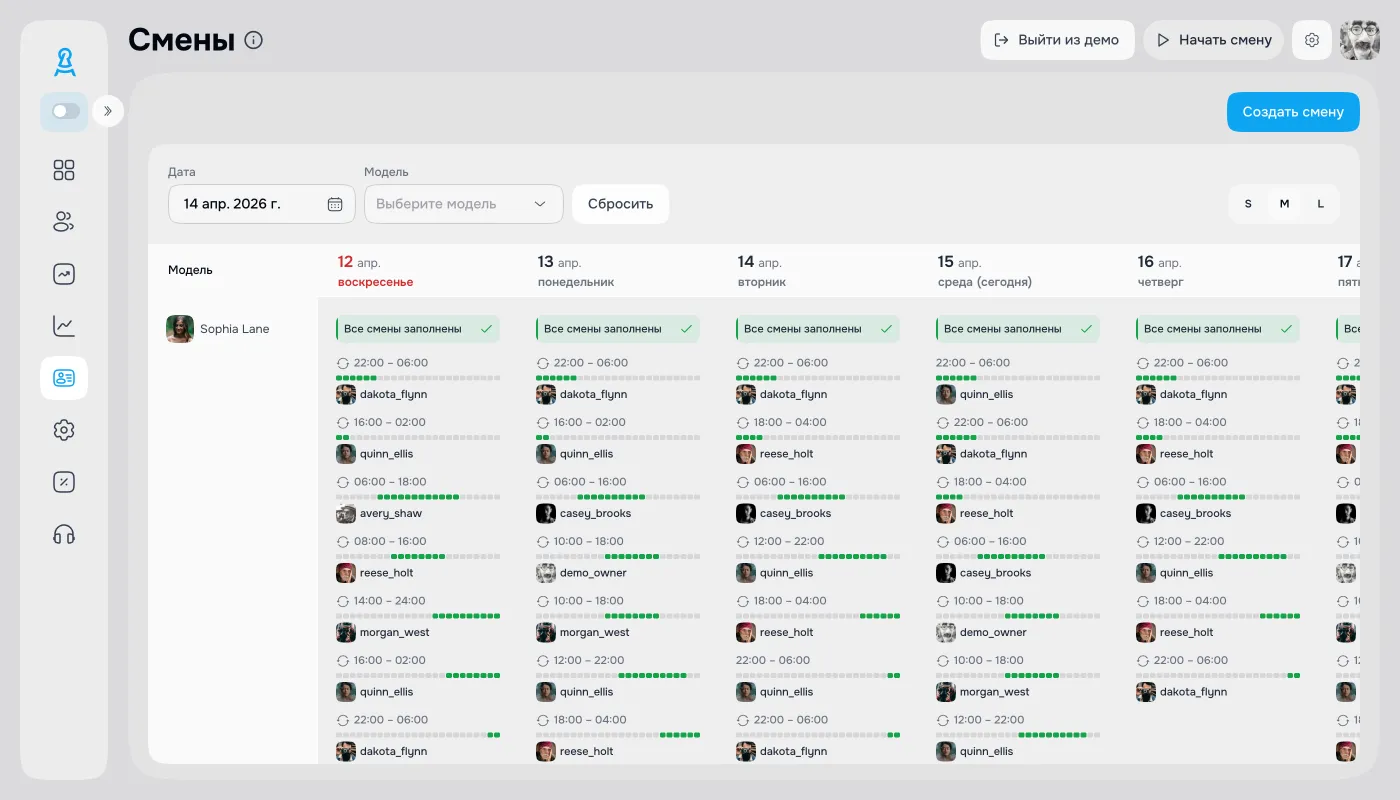Click the Сбросить button
1400x800 pixels.
(620, 204)
